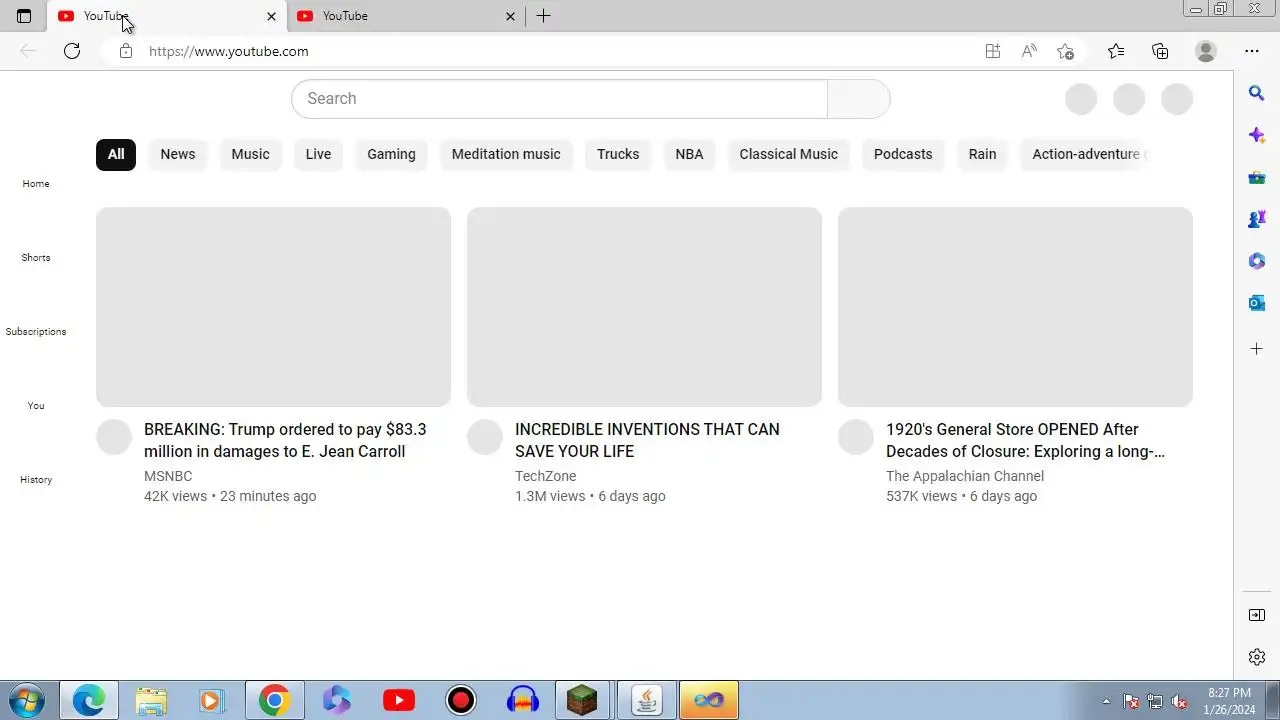Select the News filter chip
The image size is (1280, 720).
coord(178,154)
